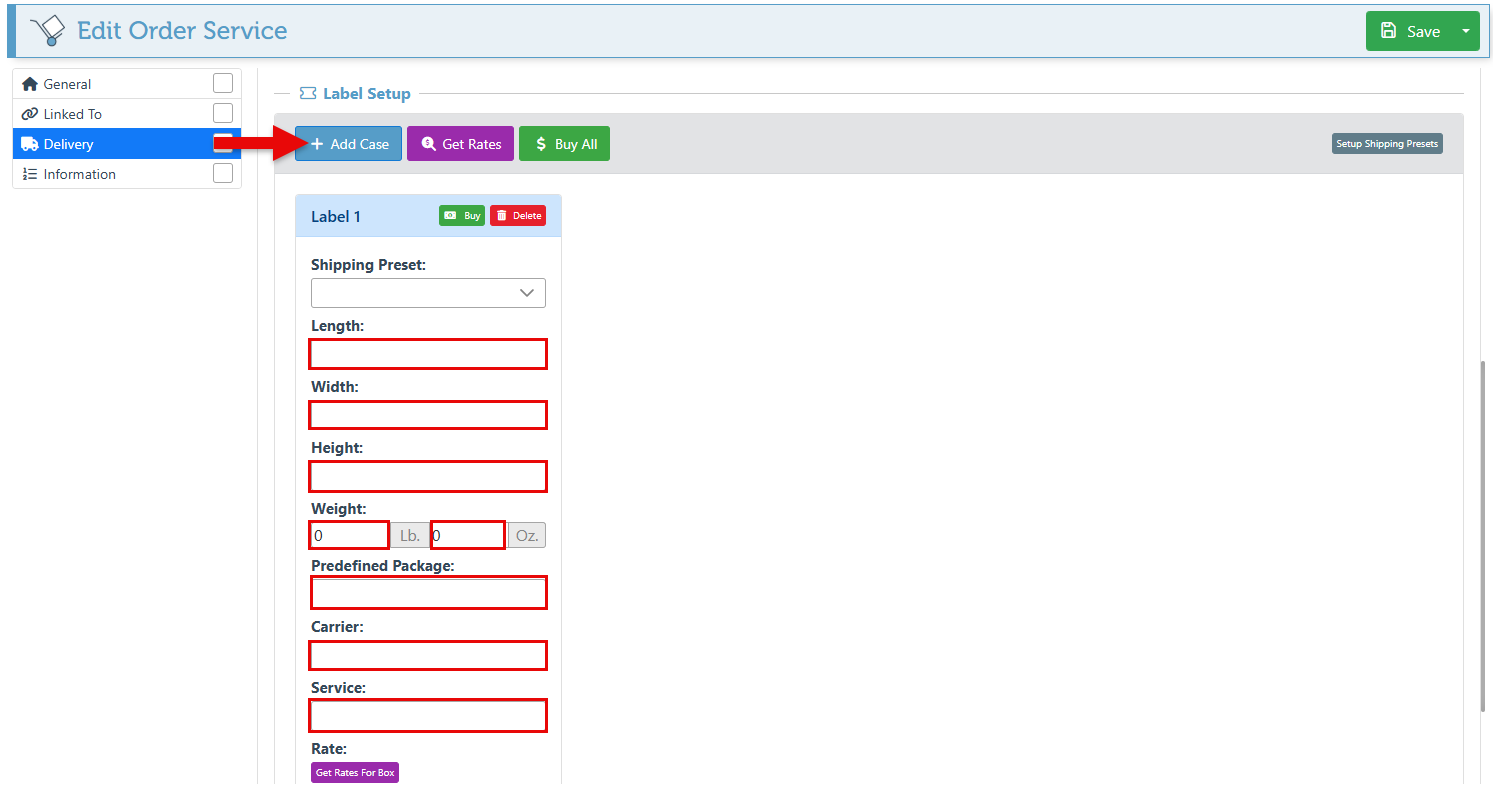The height and width of the screenshot is (785, 1493).
Task: Open the Predefined Package selector
Action: (428, 593)
